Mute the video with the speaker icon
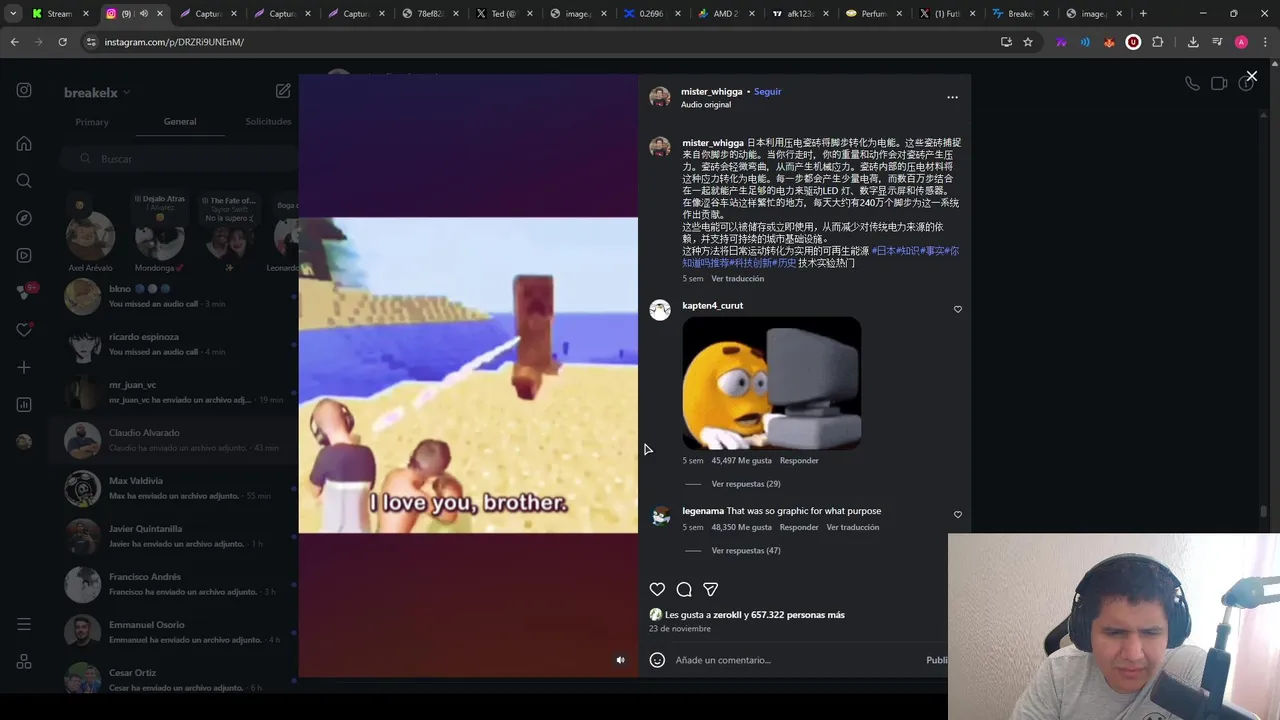 (620, 660)
